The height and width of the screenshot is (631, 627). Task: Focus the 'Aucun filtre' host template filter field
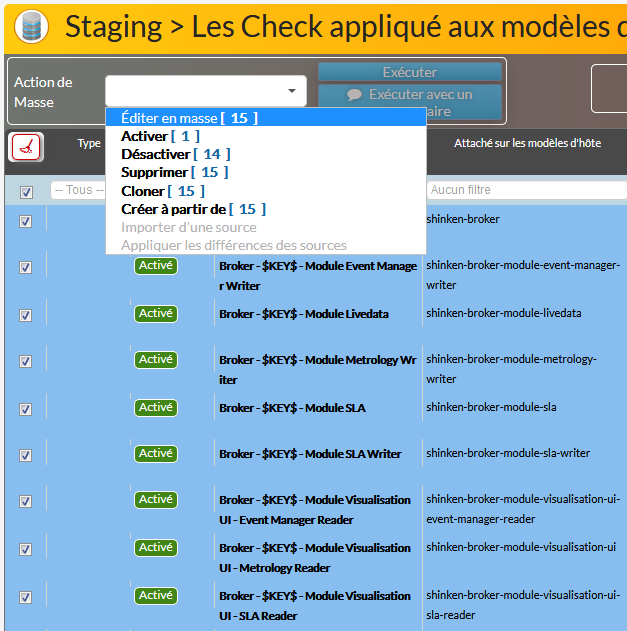(526, 190)
